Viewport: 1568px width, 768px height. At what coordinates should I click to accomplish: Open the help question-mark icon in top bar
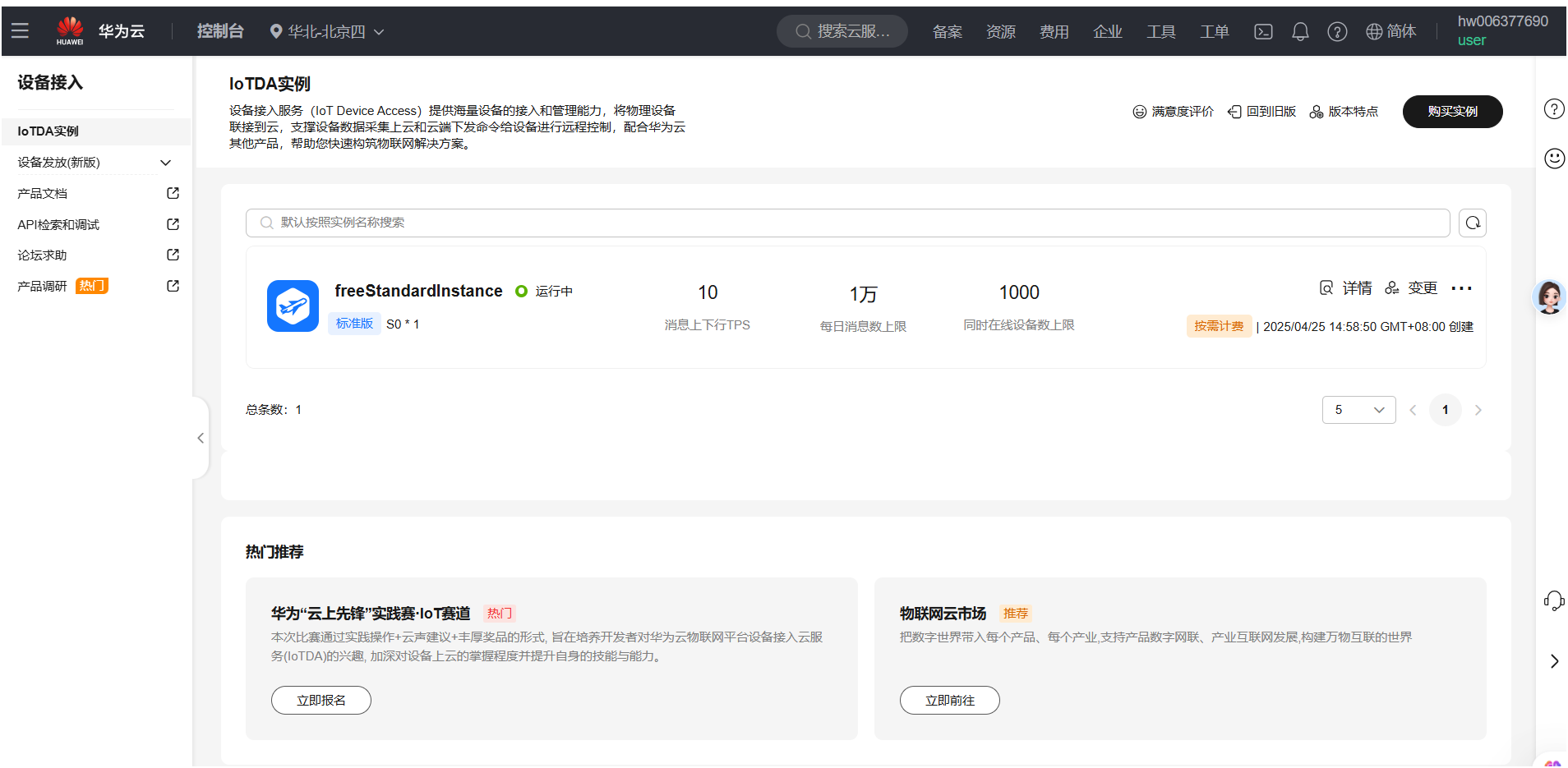click(x=1337, y=31)
